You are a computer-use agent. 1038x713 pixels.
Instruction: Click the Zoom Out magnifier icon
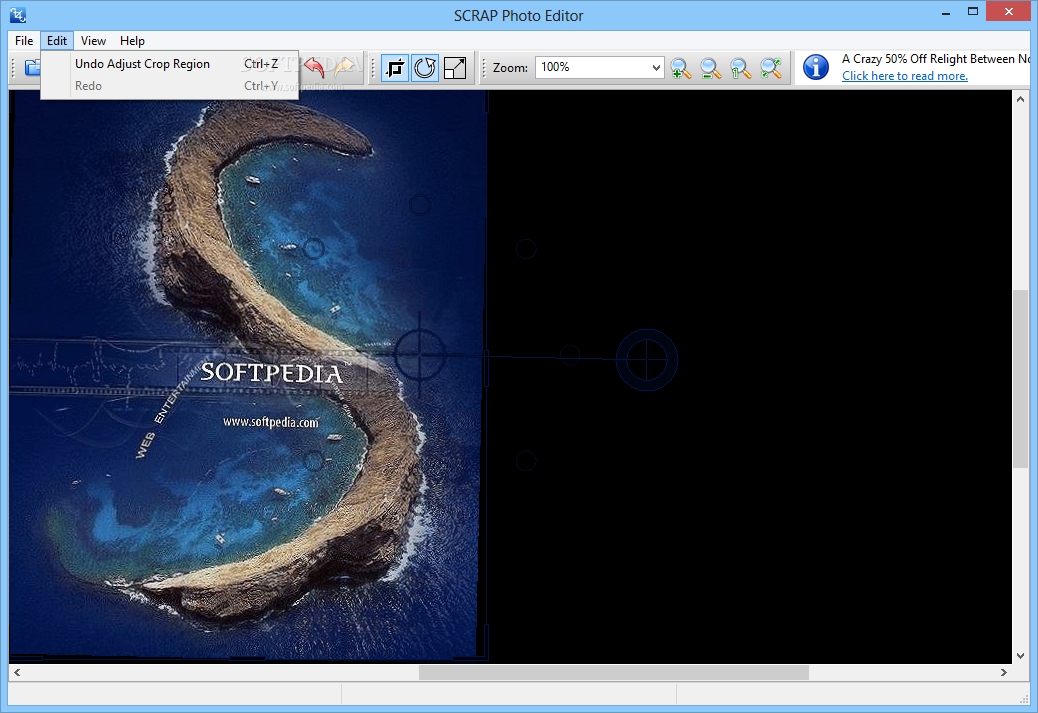point(710,68)
